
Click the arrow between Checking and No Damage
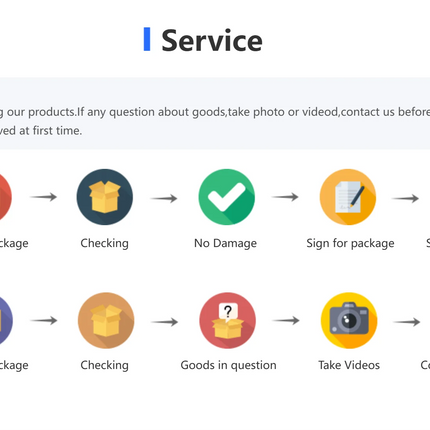tap(164, 198)
